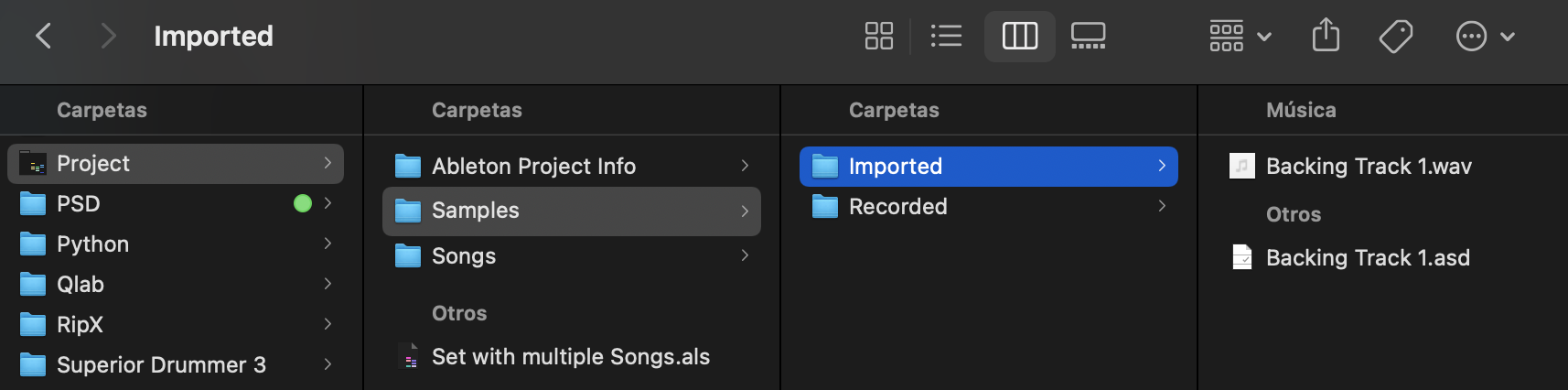Expand the Superior Drummer 3 folder chevron
1568x390 pixels.
(328, 364)
